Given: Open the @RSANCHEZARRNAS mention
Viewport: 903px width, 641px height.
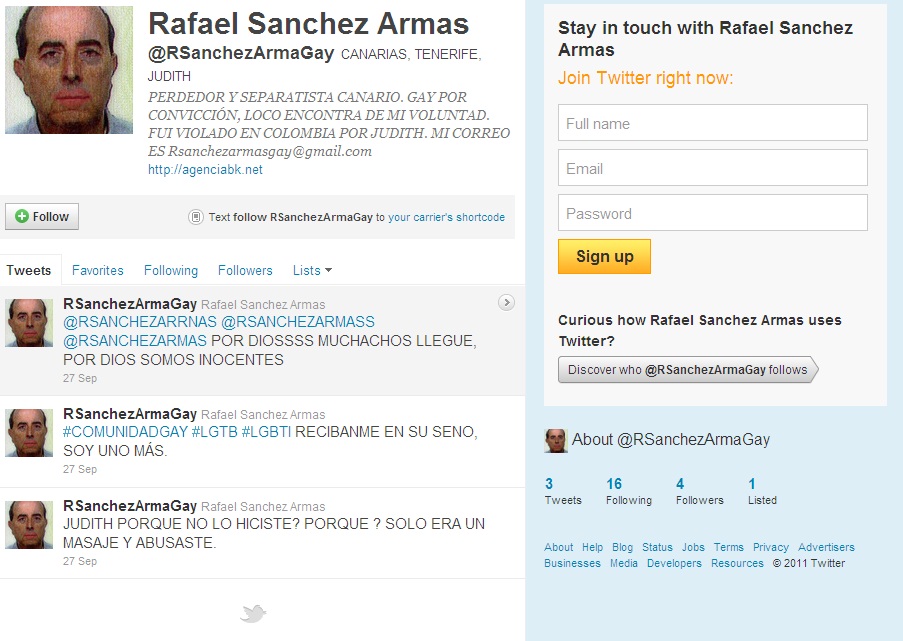Looking at the screenshot, I should (140, 321).
